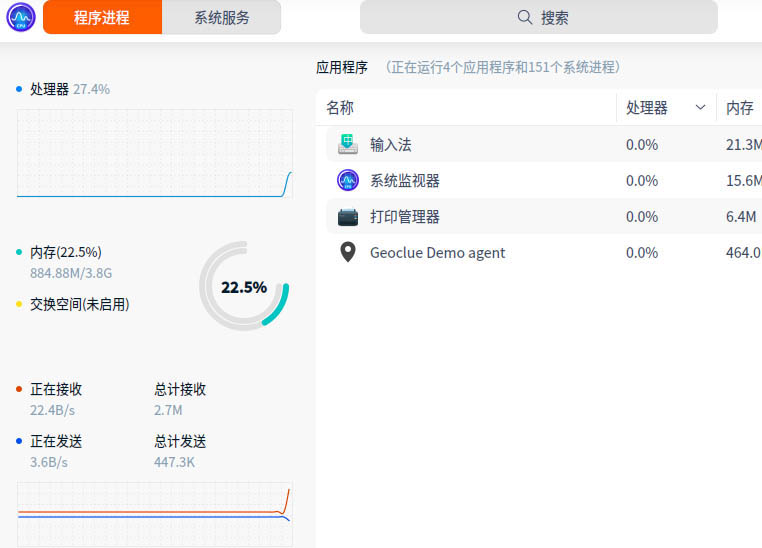762x548 pixels.
Task: Sort processes by 内存 column header
Action: tap(739, 108)
